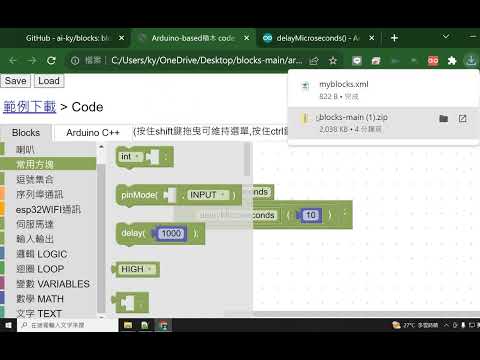Switch to Arduino C++ tab
This screenshot has width=480, height=360.
(93, 133)
